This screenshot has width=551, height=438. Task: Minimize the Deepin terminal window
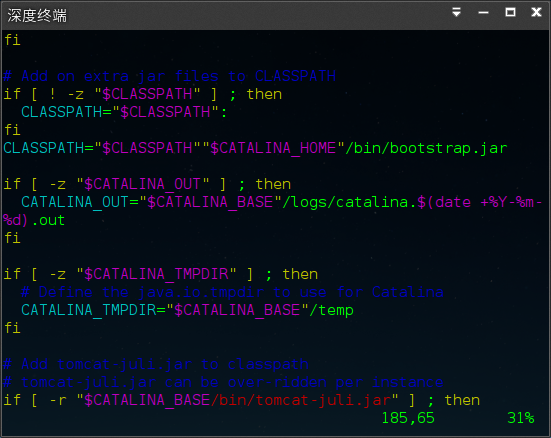click(483, 13)
